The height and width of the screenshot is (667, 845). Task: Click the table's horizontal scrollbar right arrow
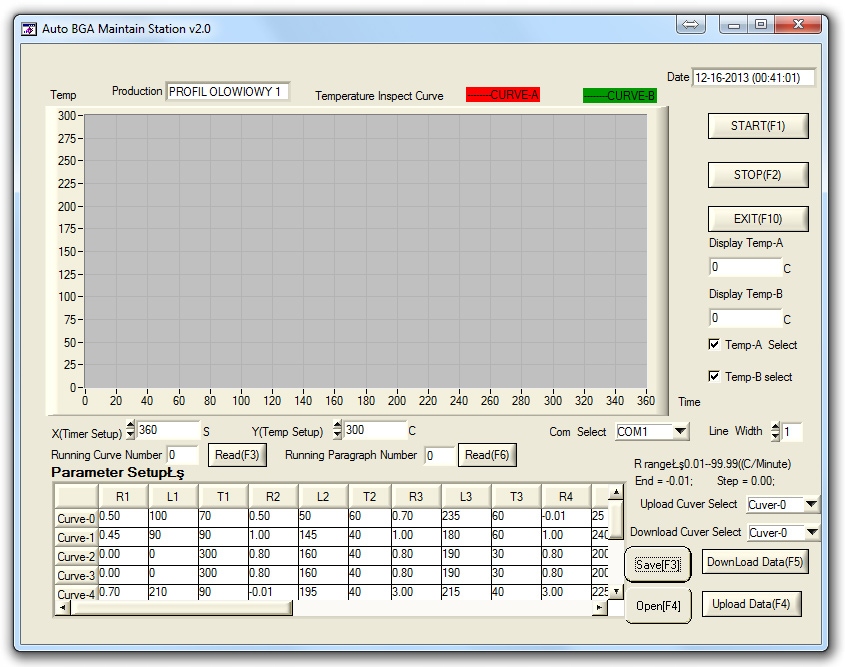(599, 607)
